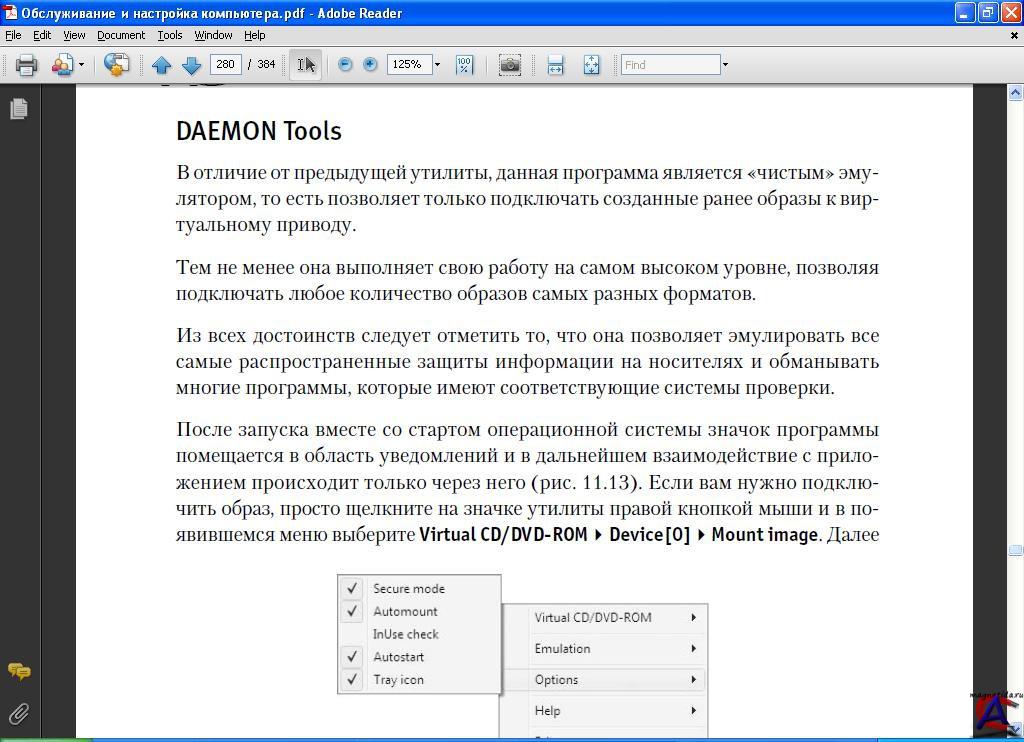Open the Comments panel in sidebar
This screenshot has width=1024, height=742.
pyautogui.click(x=18, y=671)
